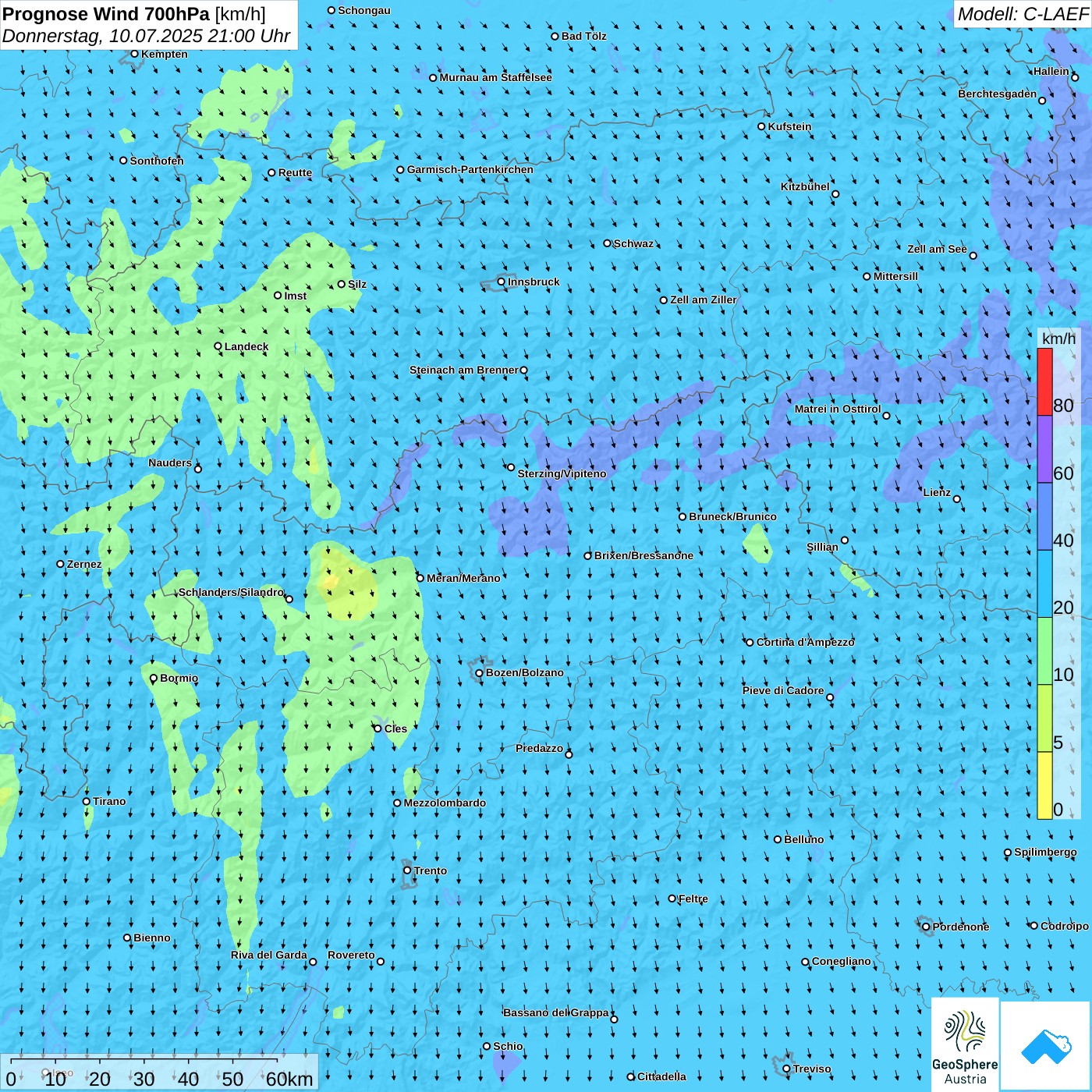
Task: Click the Innsbruck city marker
Action: 502,282
